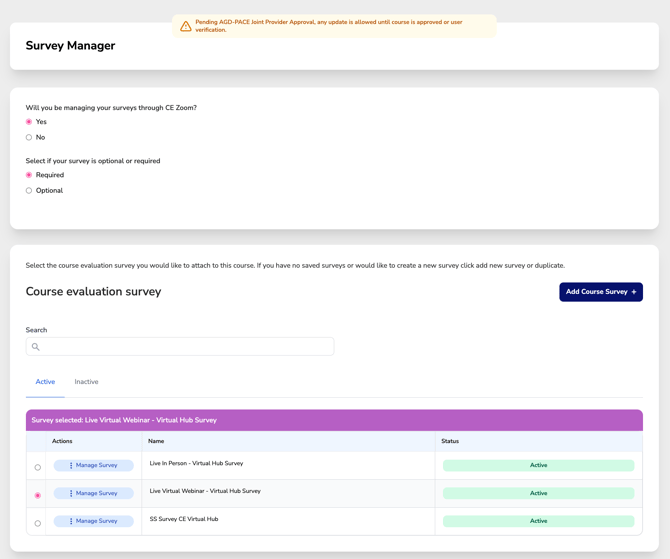Switch to the Active tab
The width and height of the screenshot is (670, 559).
point(45,382)
